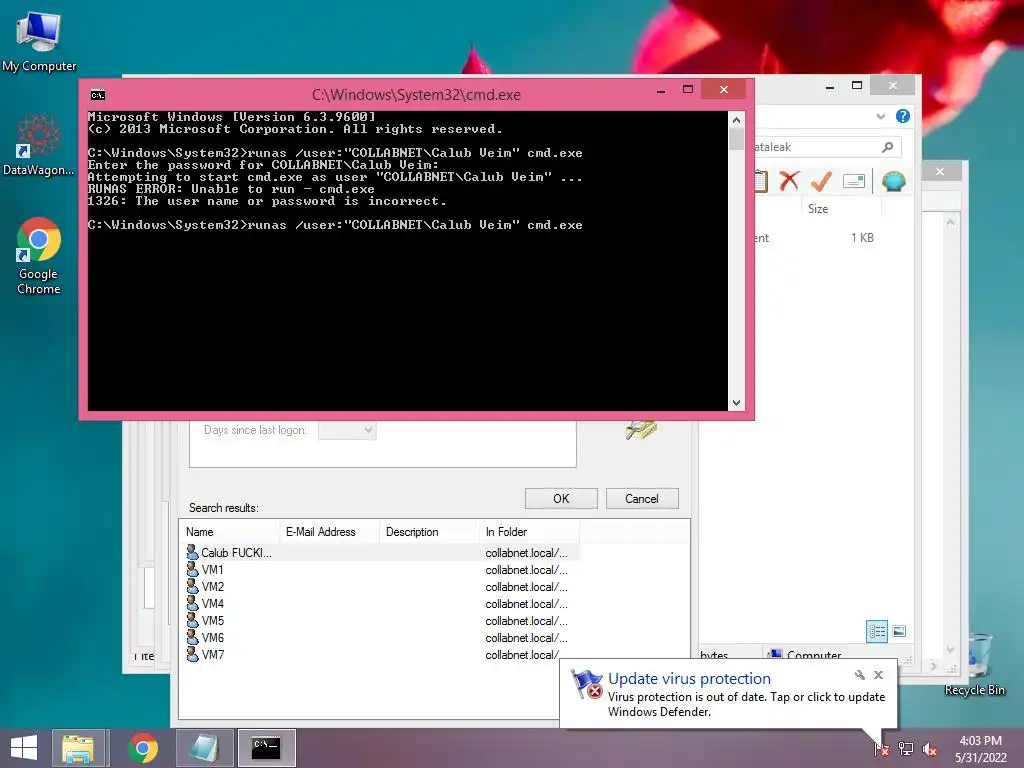This screenshot has width=1024, height=768.
Task: Click the muted volume icon in tray
Action: point(930,749)
